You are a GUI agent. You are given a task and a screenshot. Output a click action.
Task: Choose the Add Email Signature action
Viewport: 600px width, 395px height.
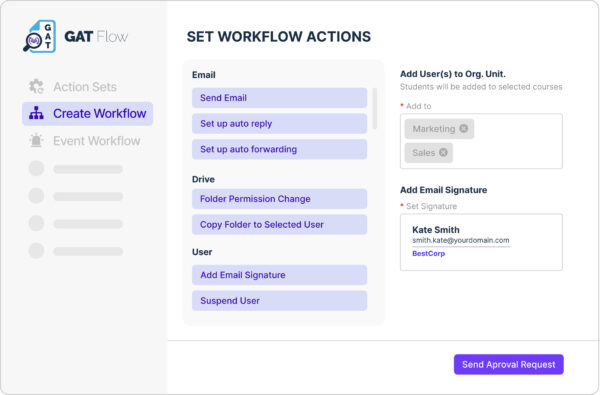tap(279, 275)
